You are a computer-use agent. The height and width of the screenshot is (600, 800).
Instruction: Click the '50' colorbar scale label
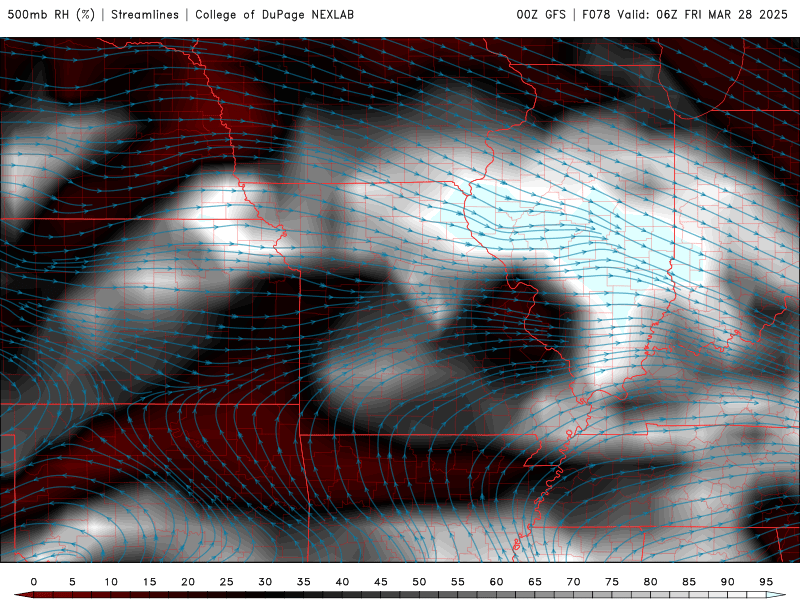tap(419, 582)
